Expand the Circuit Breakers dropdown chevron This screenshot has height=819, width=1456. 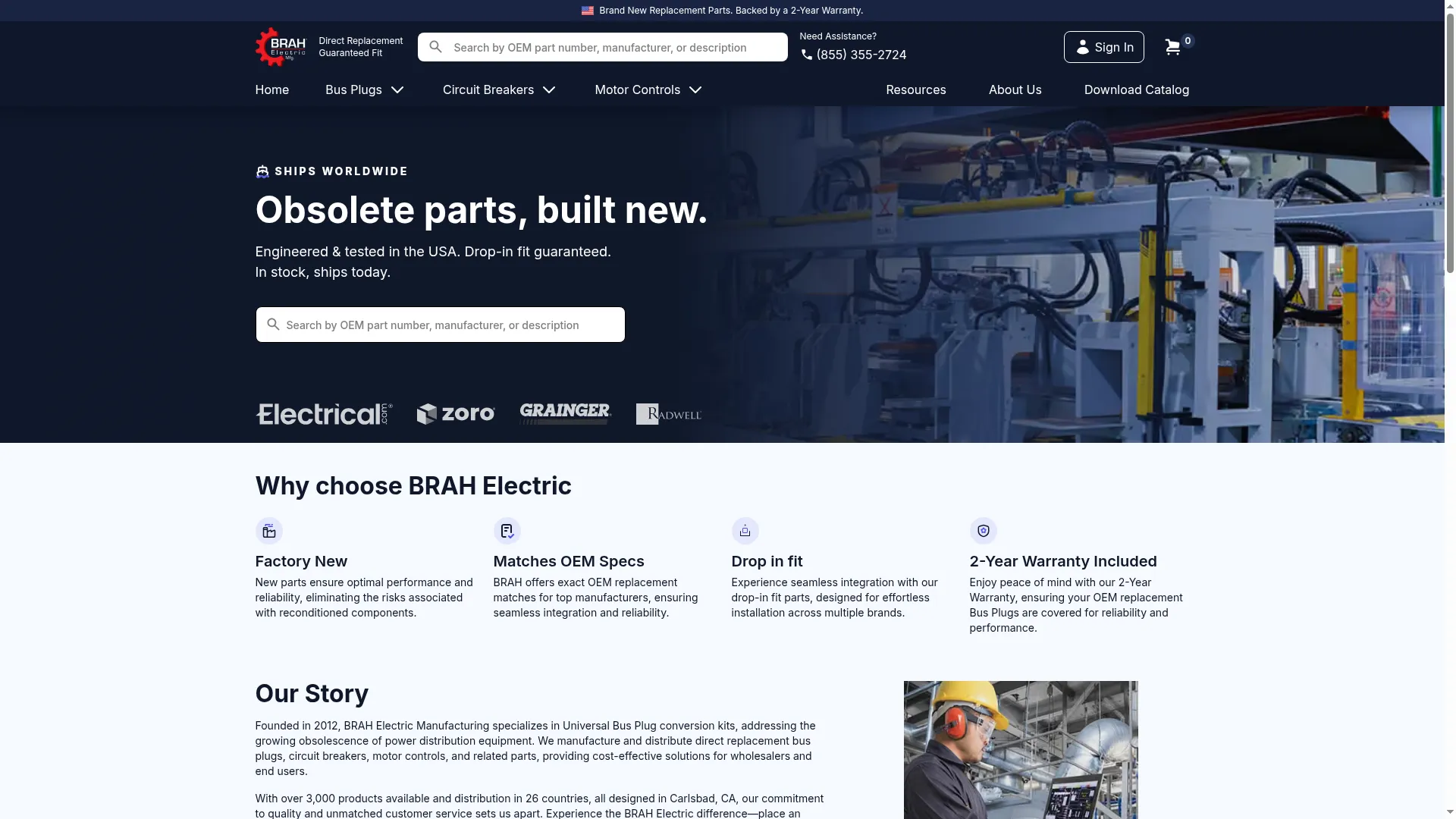click(x=549, y=90)
